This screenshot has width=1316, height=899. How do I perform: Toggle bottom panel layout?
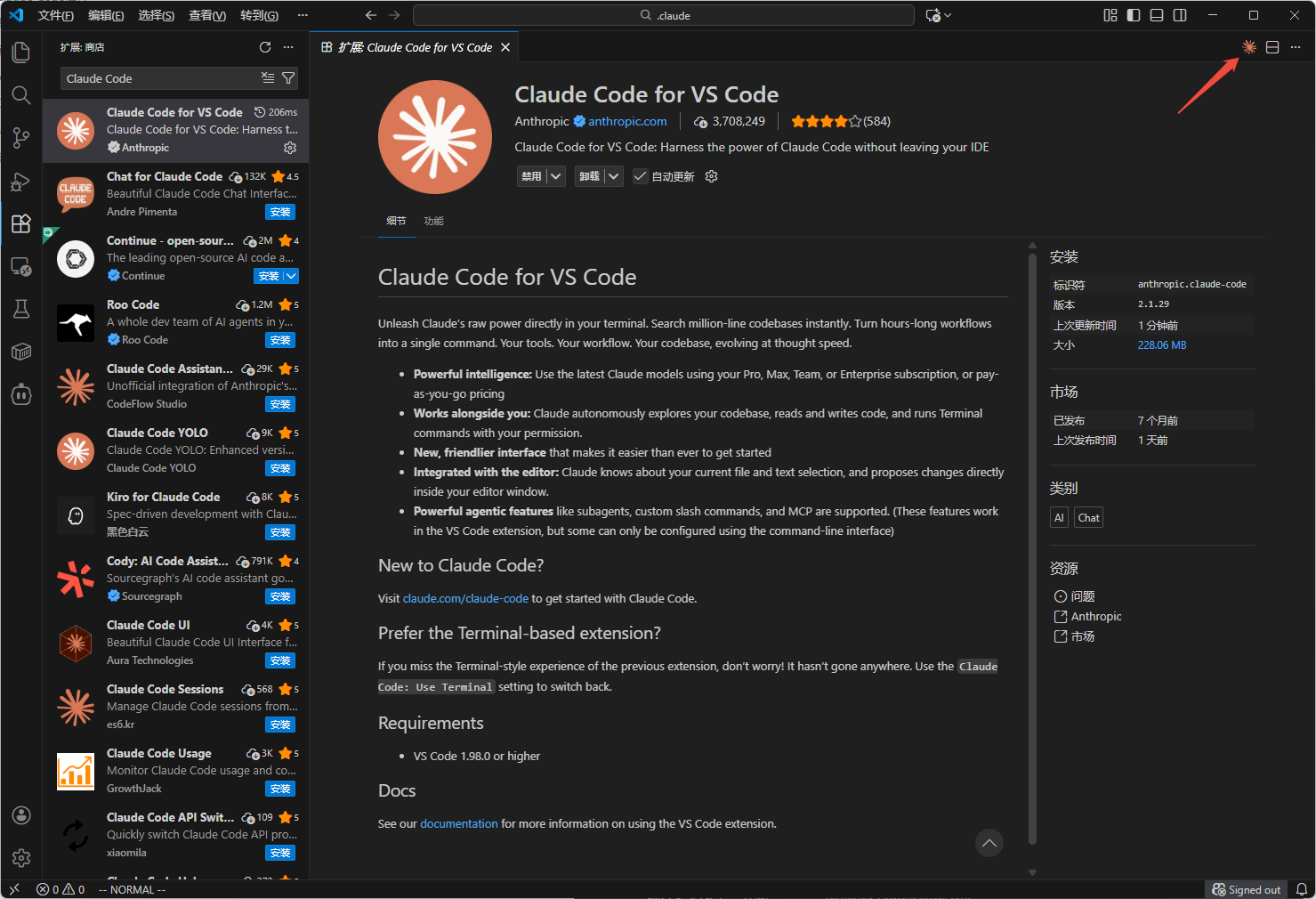[1157, 15]
